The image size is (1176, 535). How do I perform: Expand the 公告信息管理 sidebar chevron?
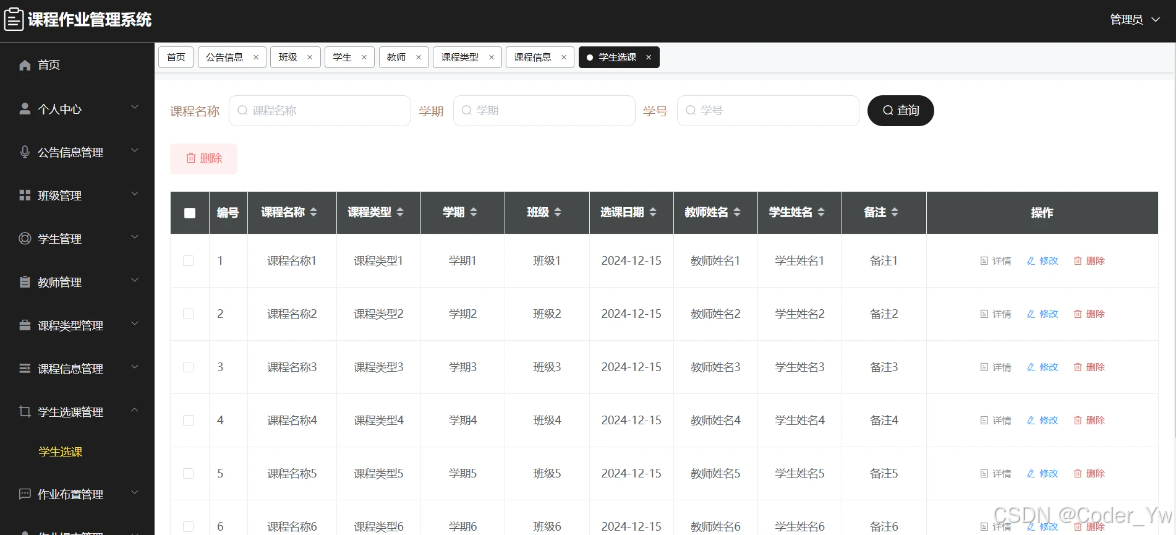(x=134, y=151)
